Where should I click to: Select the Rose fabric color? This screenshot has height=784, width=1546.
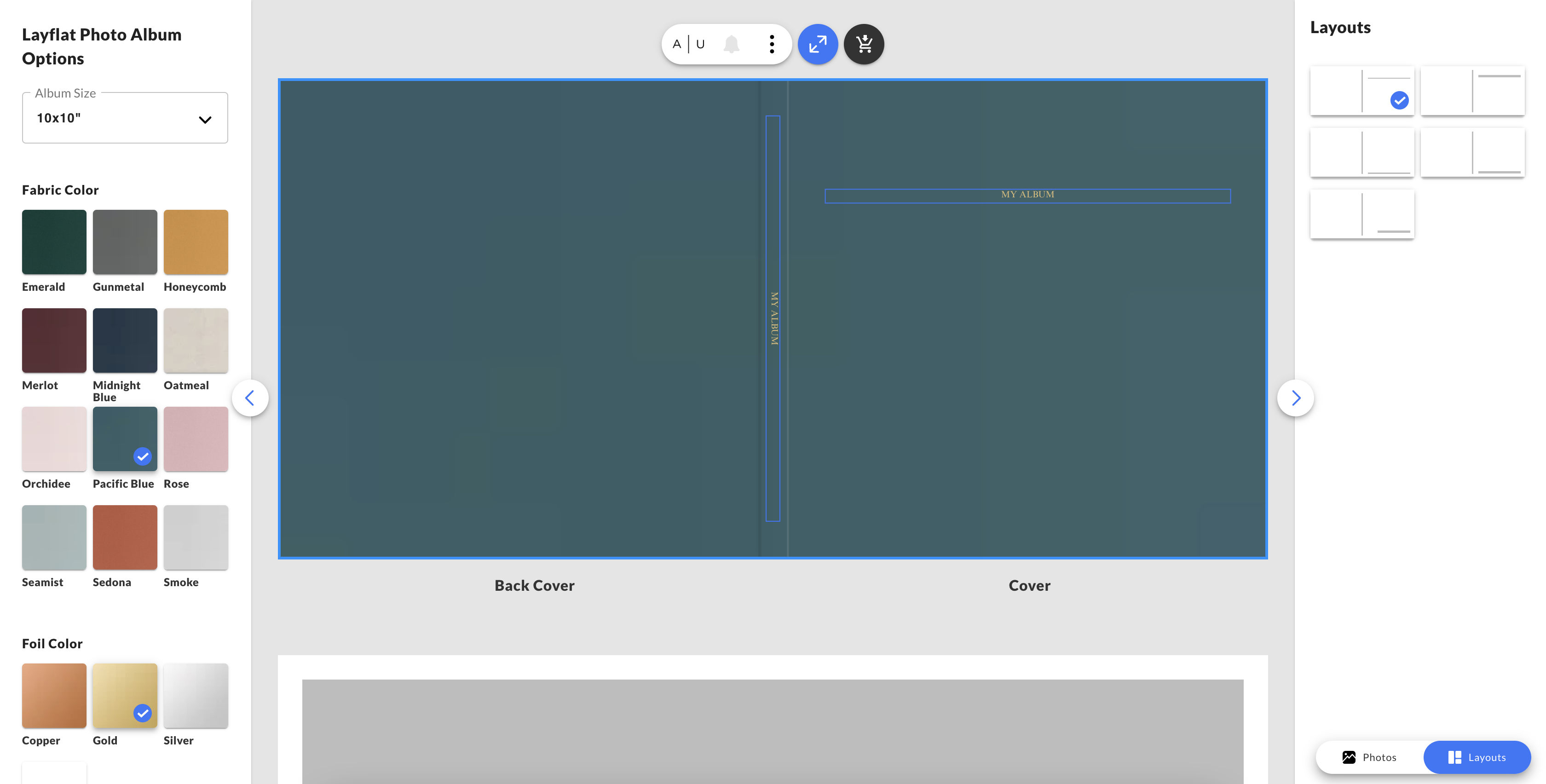coord(196,439)
